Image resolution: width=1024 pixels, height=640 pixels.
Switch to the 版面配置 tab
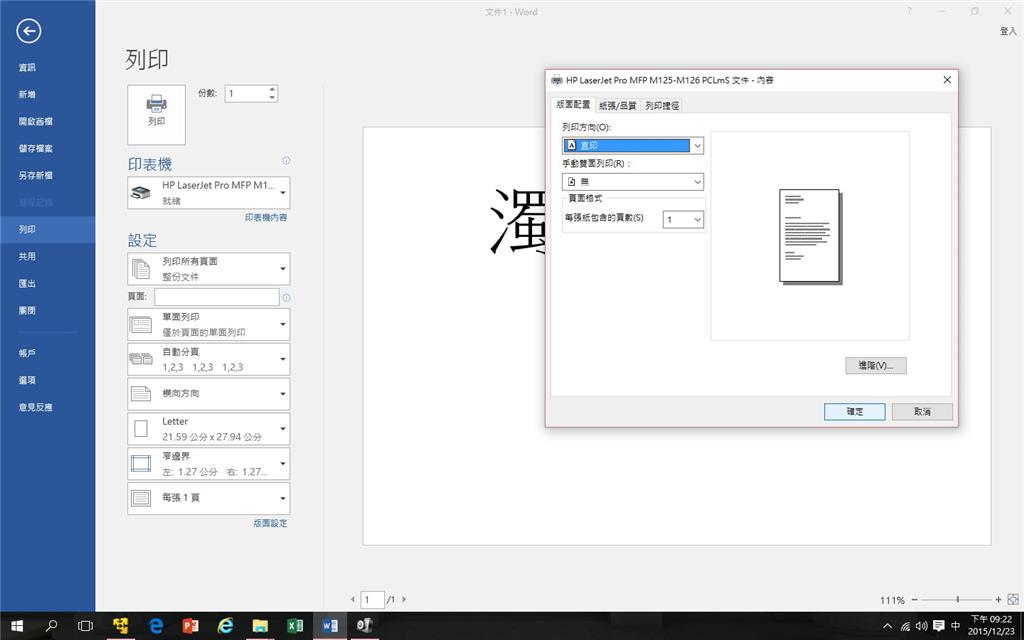(x=573, y=104)
